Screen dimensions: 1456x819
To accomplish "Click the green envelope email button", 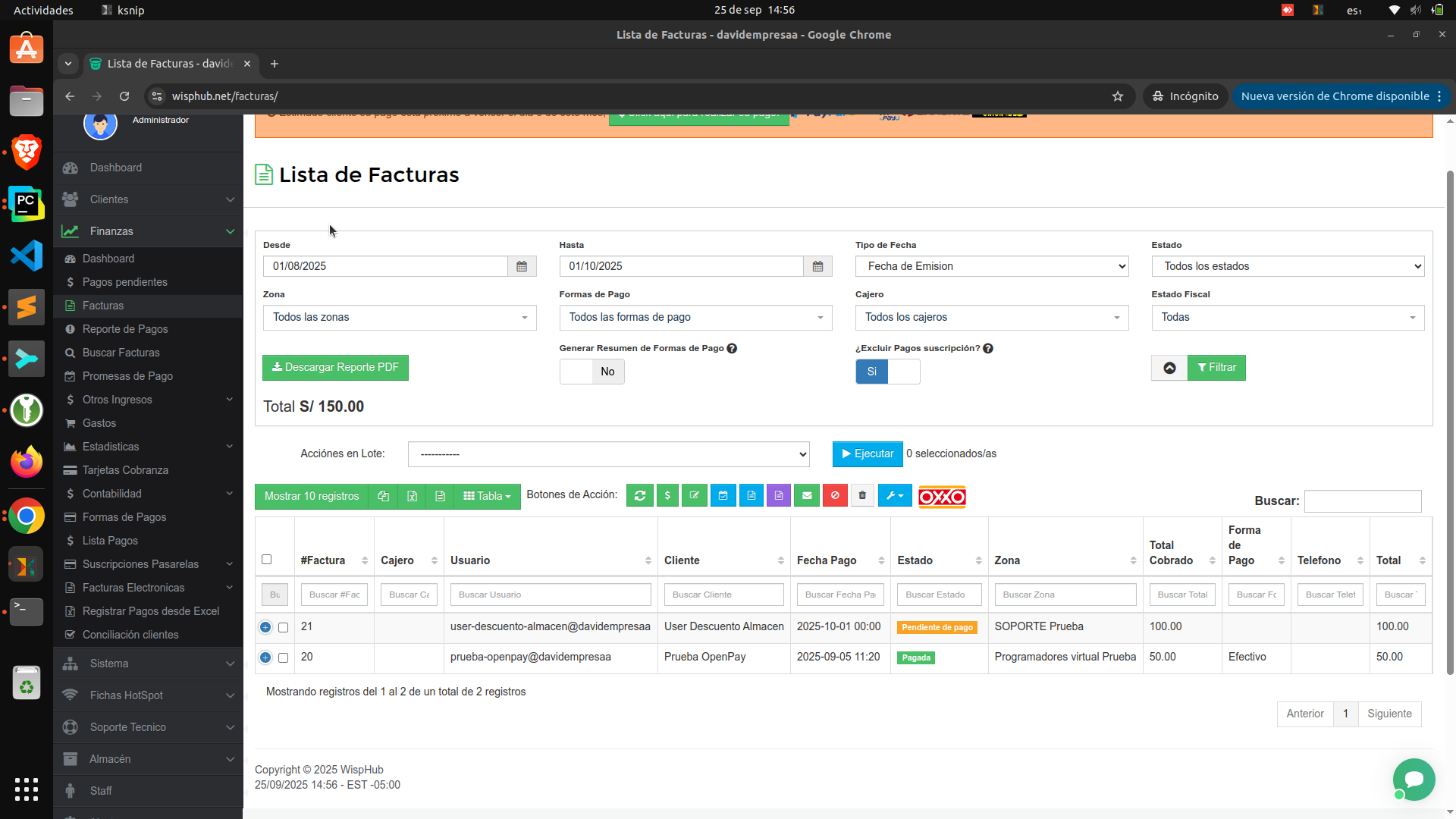I will coord(807,496).
